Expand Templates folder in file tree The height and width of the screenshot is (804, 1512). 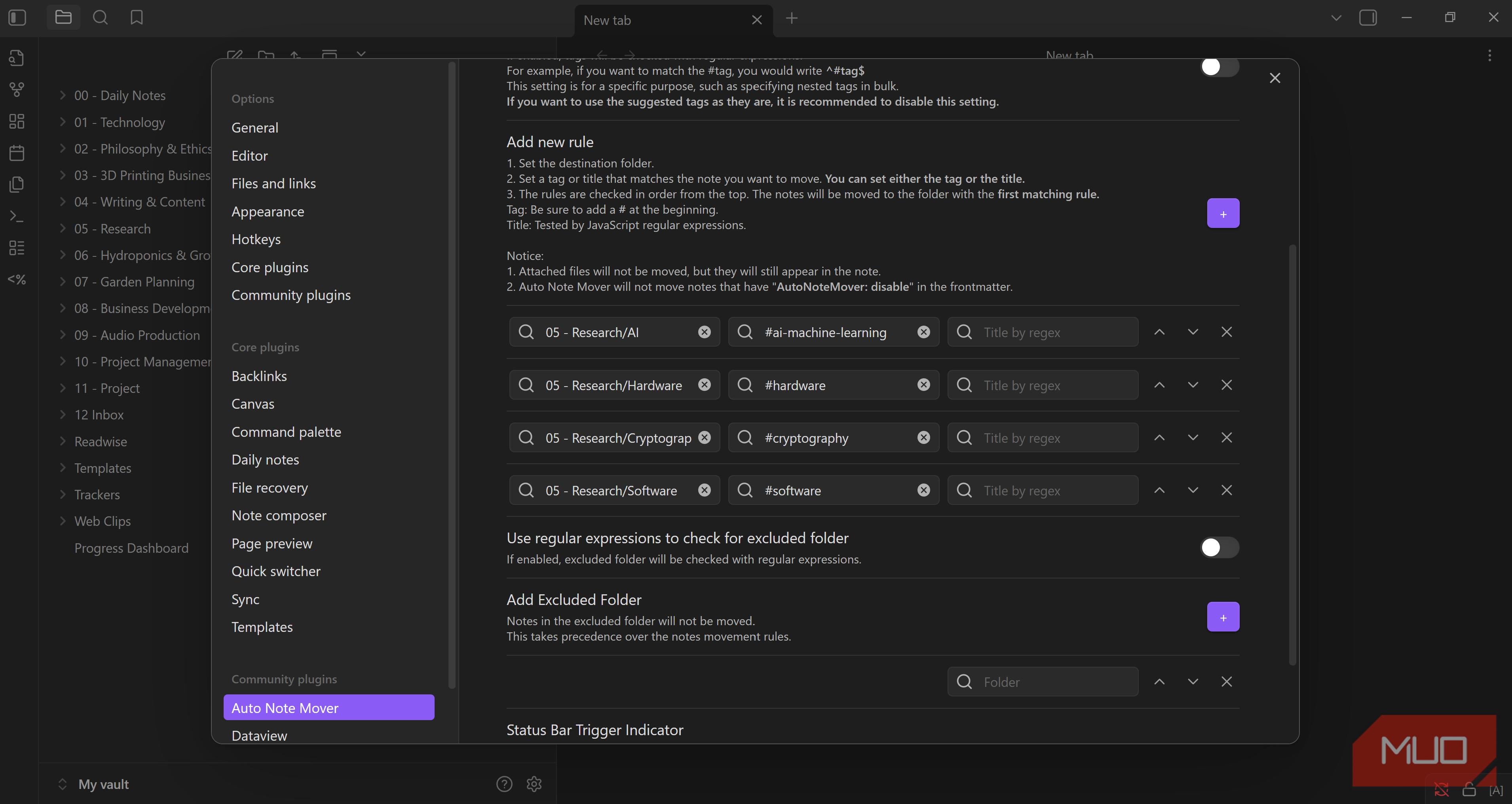[x=62, y=468]
